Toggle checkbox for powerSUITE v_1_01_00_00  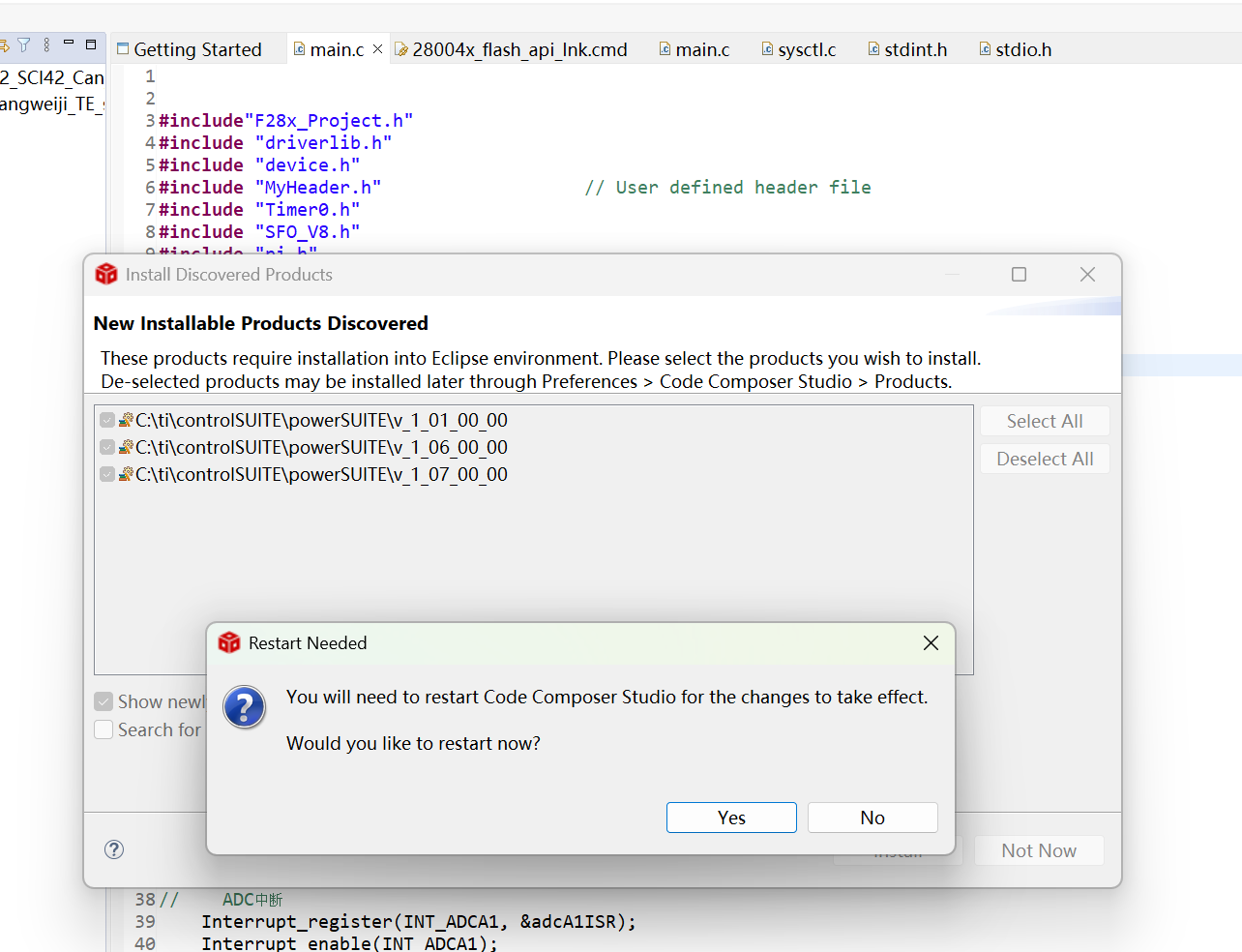click(107, 420)
